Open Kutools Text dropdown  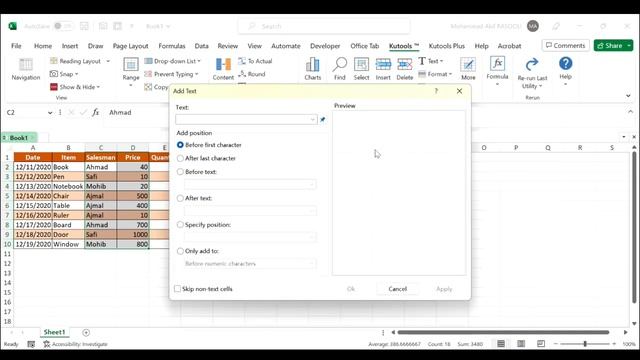[431, 61]
